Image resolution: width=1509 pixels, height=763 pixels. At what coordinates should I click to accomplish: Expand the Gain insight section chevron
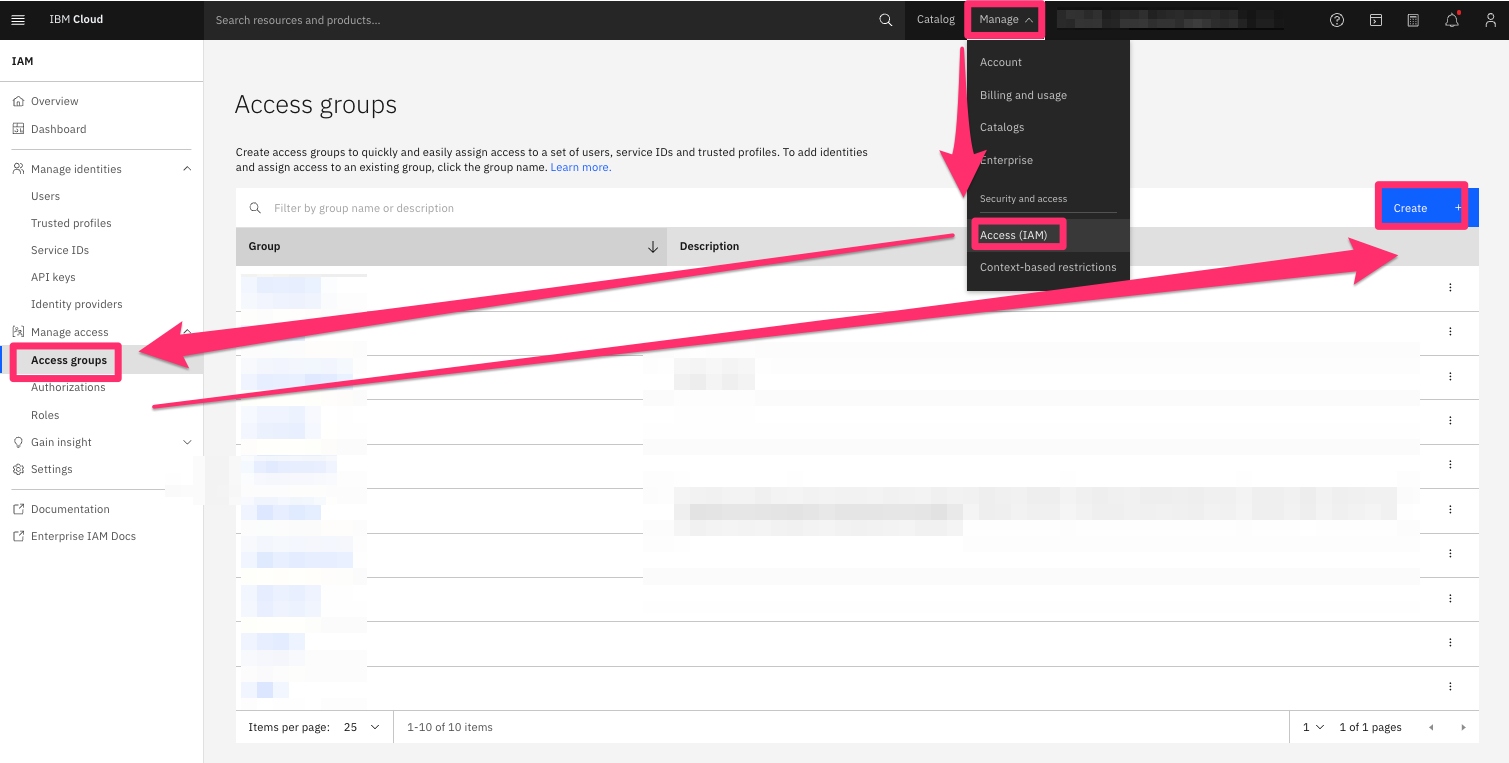click(x=187, y=442)
